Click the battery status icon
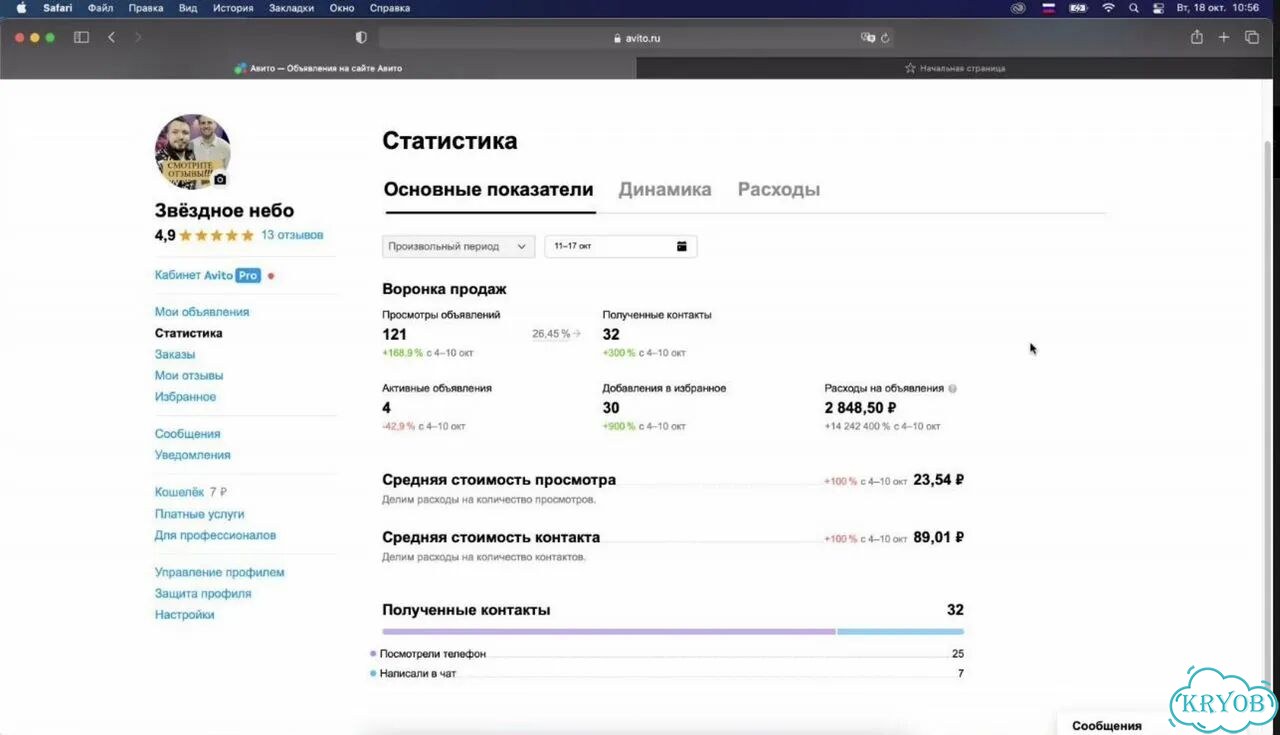 pyautogui.click(x=1078, y=8)
